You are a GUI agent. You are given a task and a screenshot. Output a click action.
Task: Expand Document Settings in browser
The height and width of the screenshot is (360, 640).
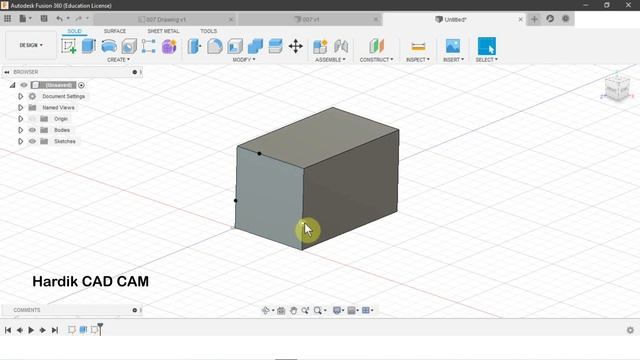tap(20, 96)
